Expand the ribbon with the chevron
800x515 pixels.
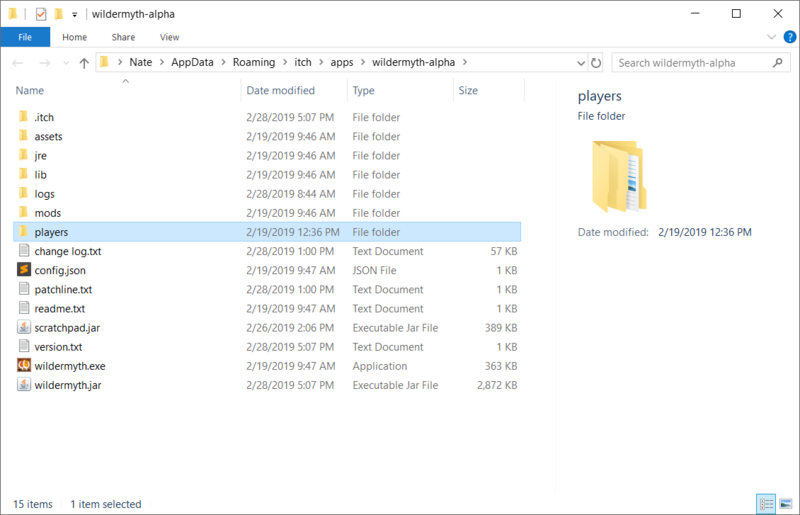coord(770,37)
